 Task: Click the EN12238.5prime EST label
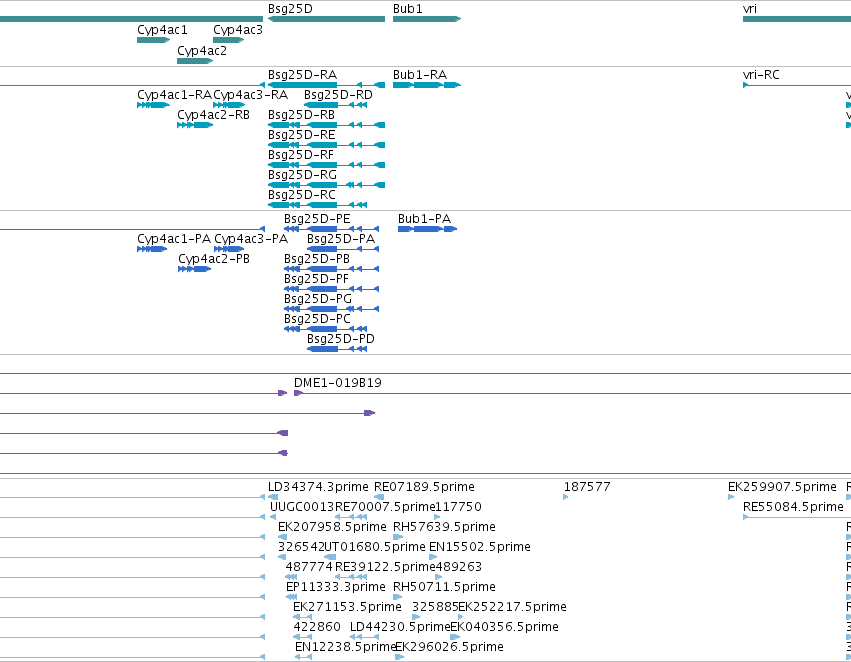pos(345,647)
